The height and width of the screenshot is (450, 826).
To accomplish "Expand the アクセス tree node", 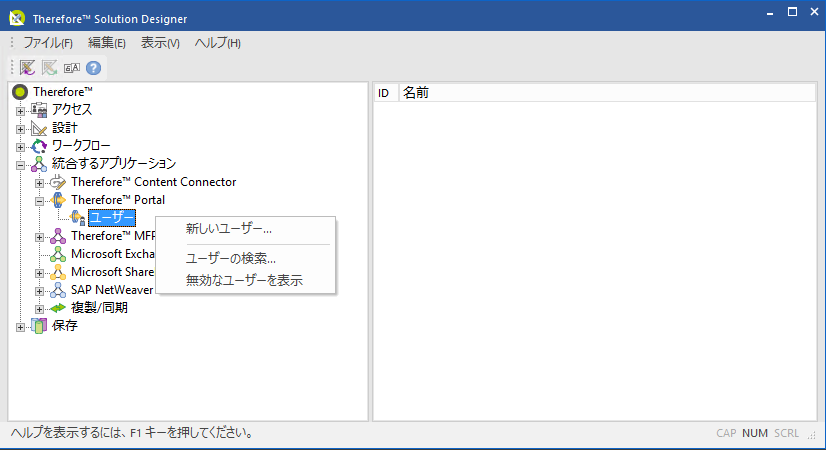I will coord(20,111).
